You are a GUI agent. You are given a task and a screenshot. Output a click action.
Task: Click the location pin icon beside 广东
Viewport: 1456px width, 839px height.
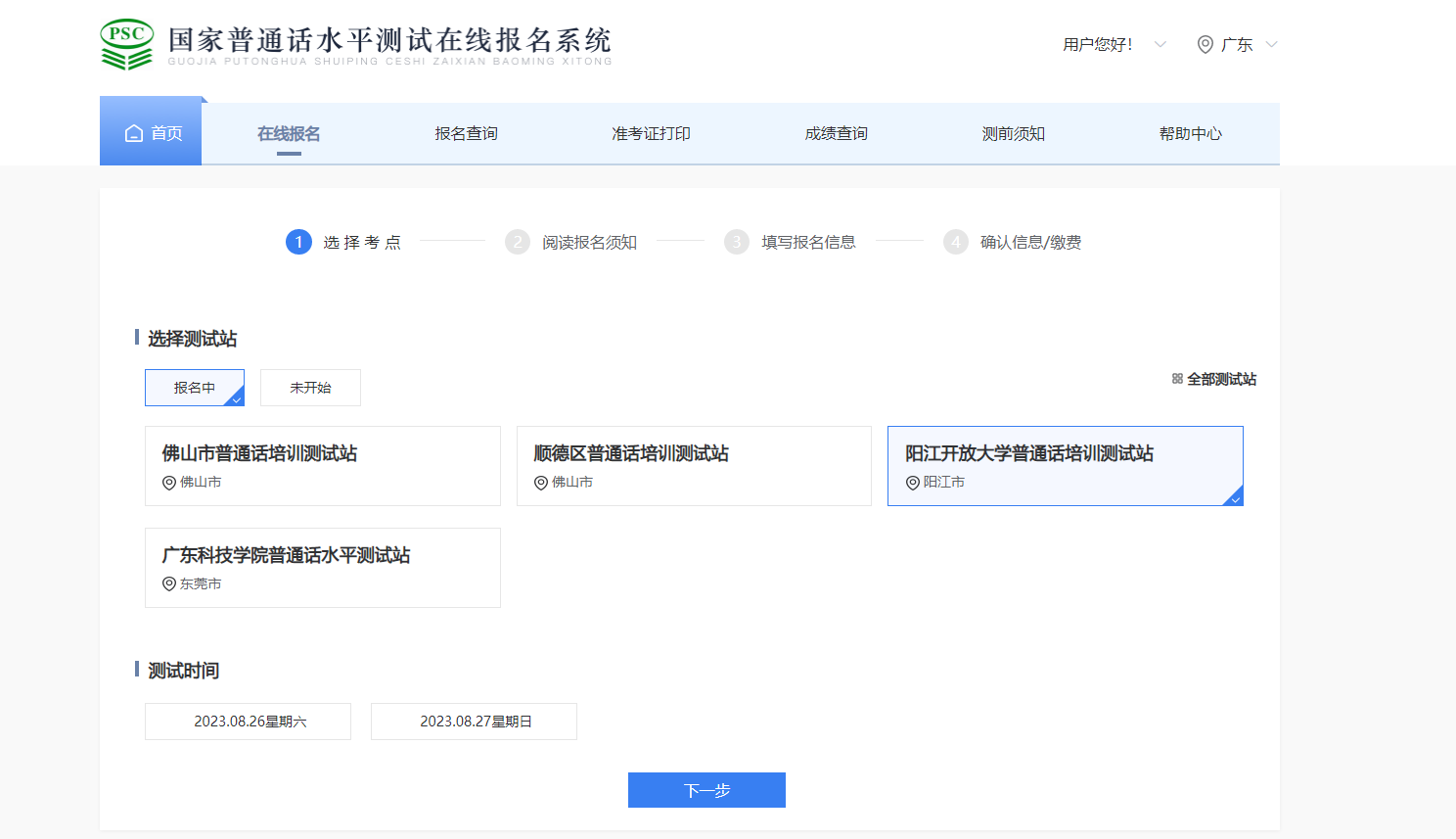click(x=1206, y=44)
